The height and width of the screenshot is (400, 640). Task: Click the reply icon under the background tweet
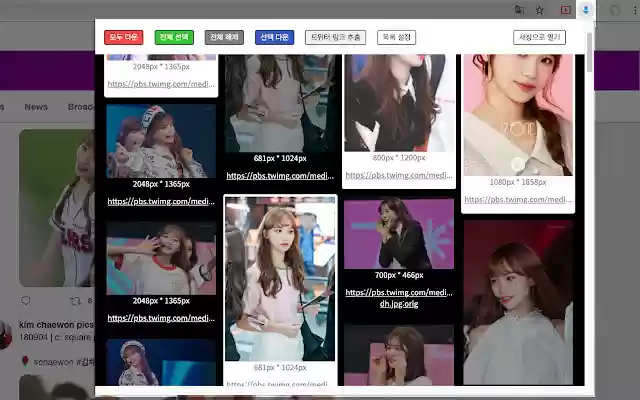[x=26, y=301]
